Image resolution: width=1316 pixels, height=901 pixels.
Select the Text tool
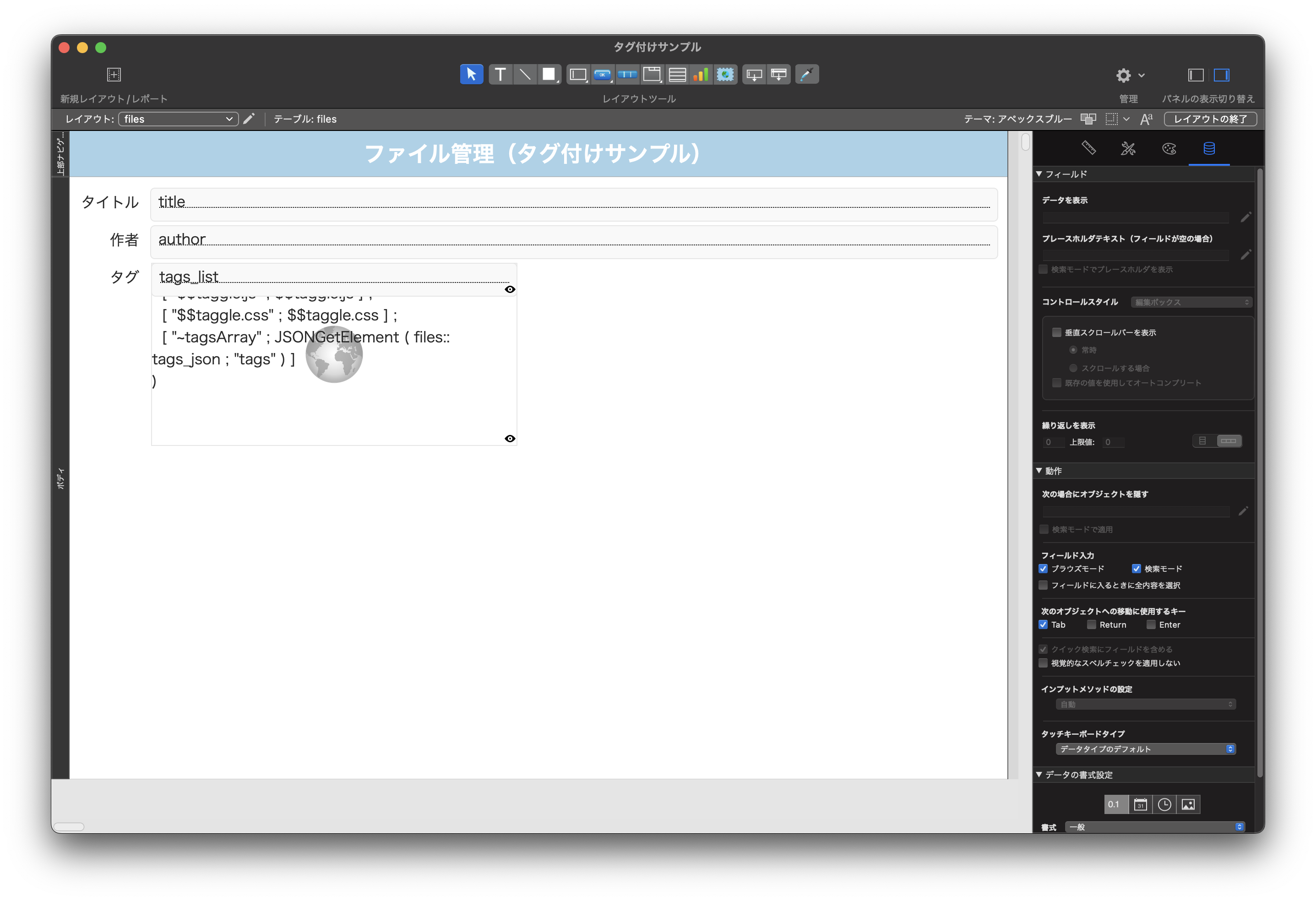coord(500,74)
